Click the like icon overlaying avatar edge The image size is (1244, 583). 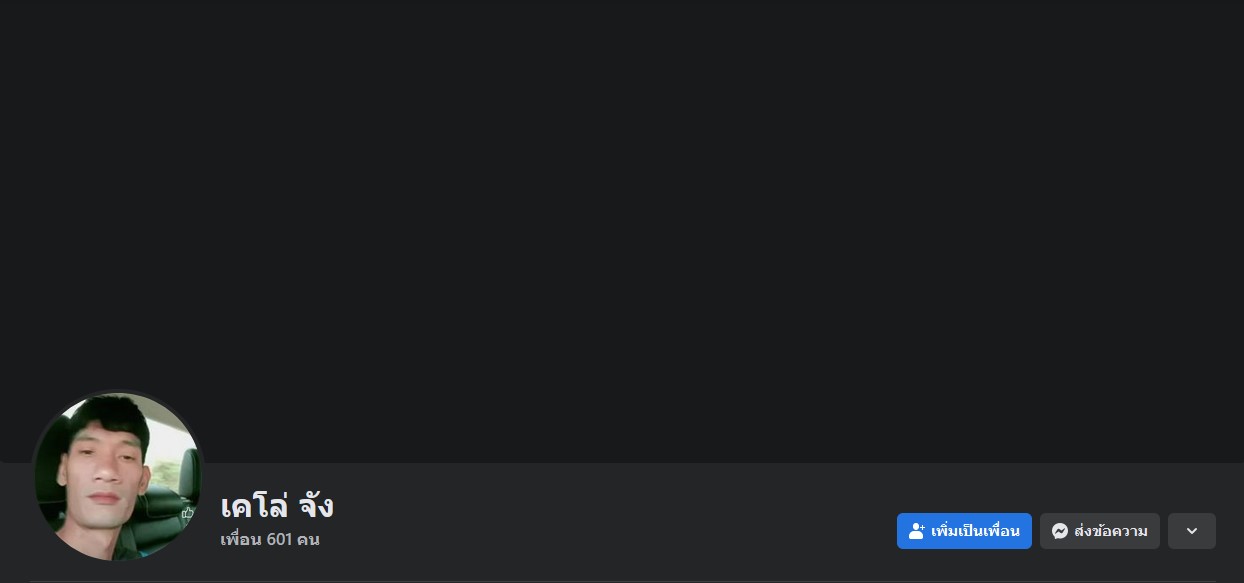(x=187, y=513)
